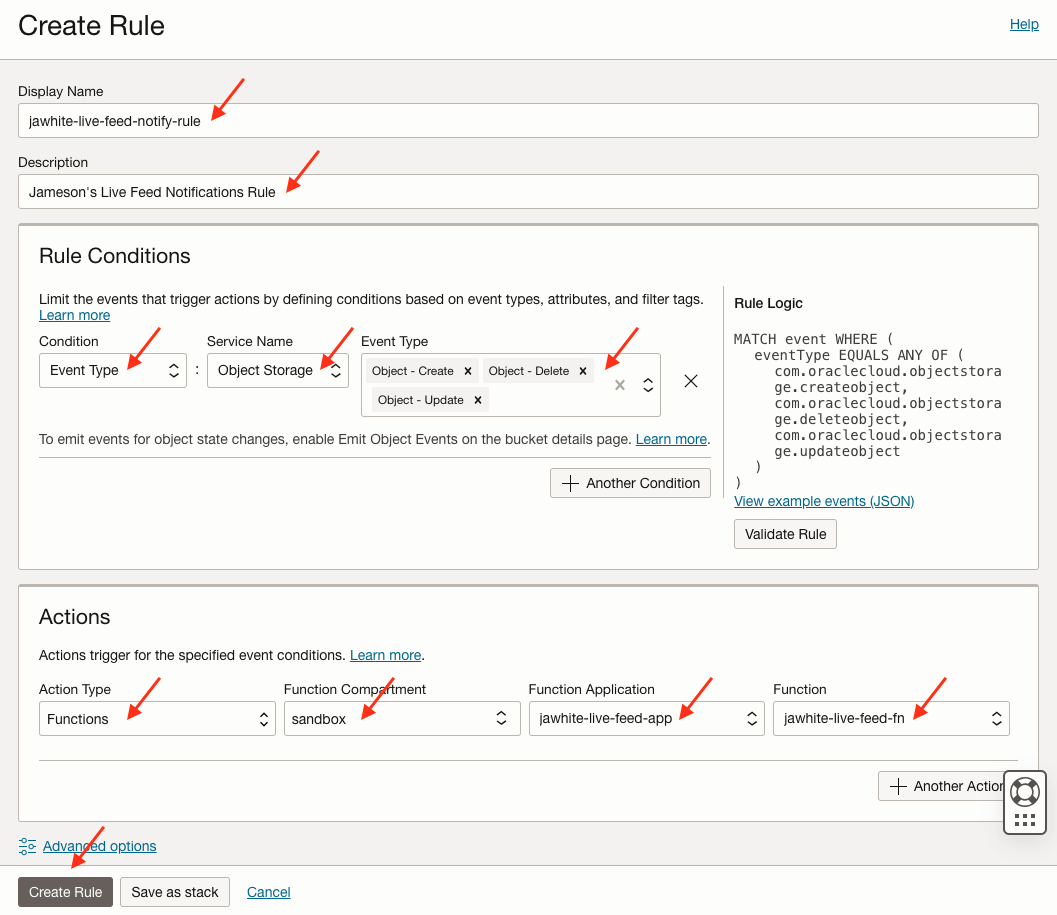1057x915 pixels.
Task: Clear all selected event types
Action: pos(618,384)
